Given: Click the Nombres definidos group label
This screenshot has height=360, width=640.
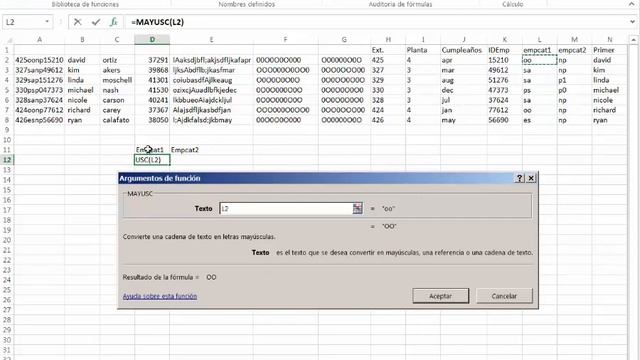Looking at the screenshot, I should (x=247, y=4).
